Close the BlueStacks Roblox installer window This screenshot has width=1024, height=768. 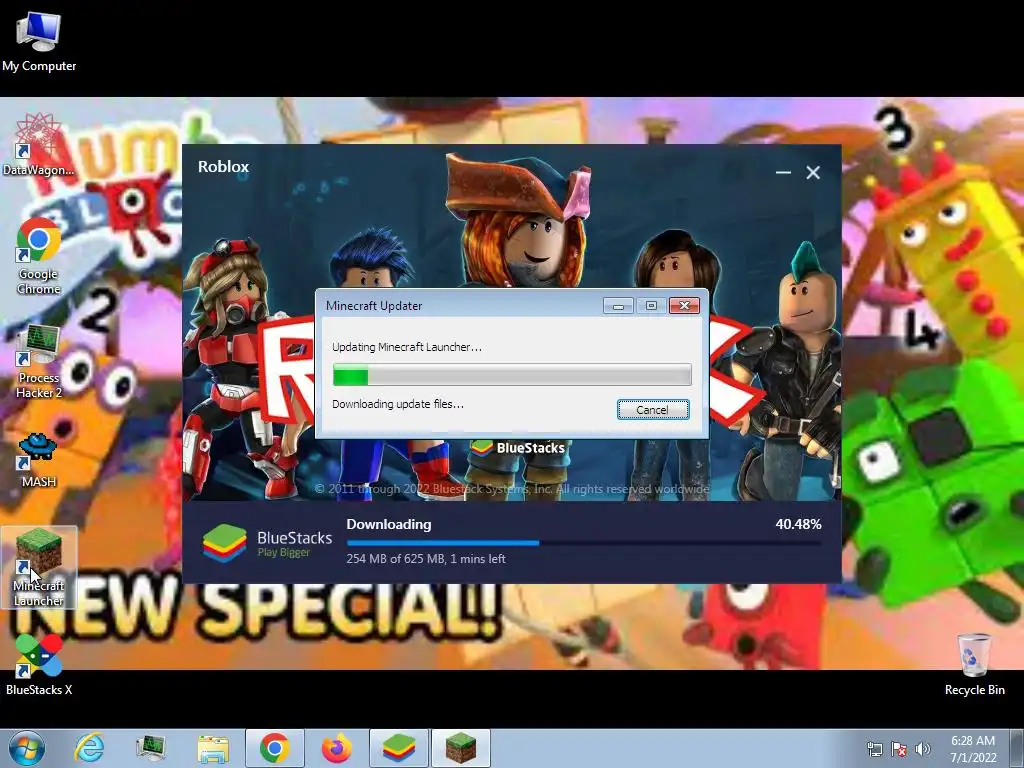813,172
